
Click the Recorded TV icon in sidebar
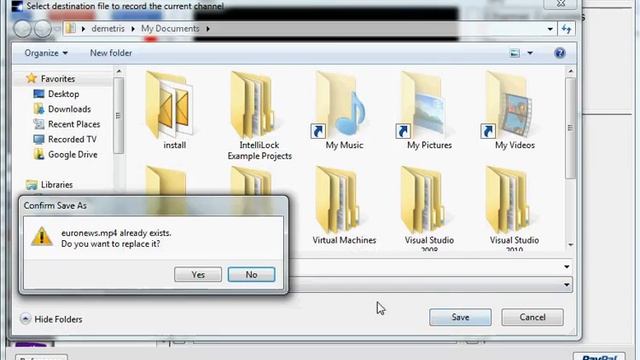click(x=39, y=139)
